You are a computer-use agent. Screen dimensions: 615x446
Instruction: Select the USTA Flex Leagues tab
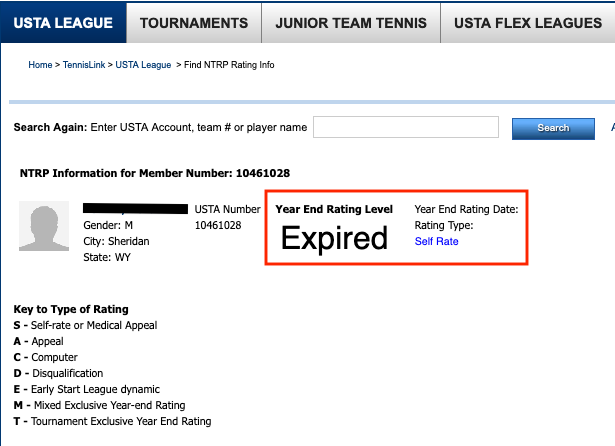[x=527, y=22]
